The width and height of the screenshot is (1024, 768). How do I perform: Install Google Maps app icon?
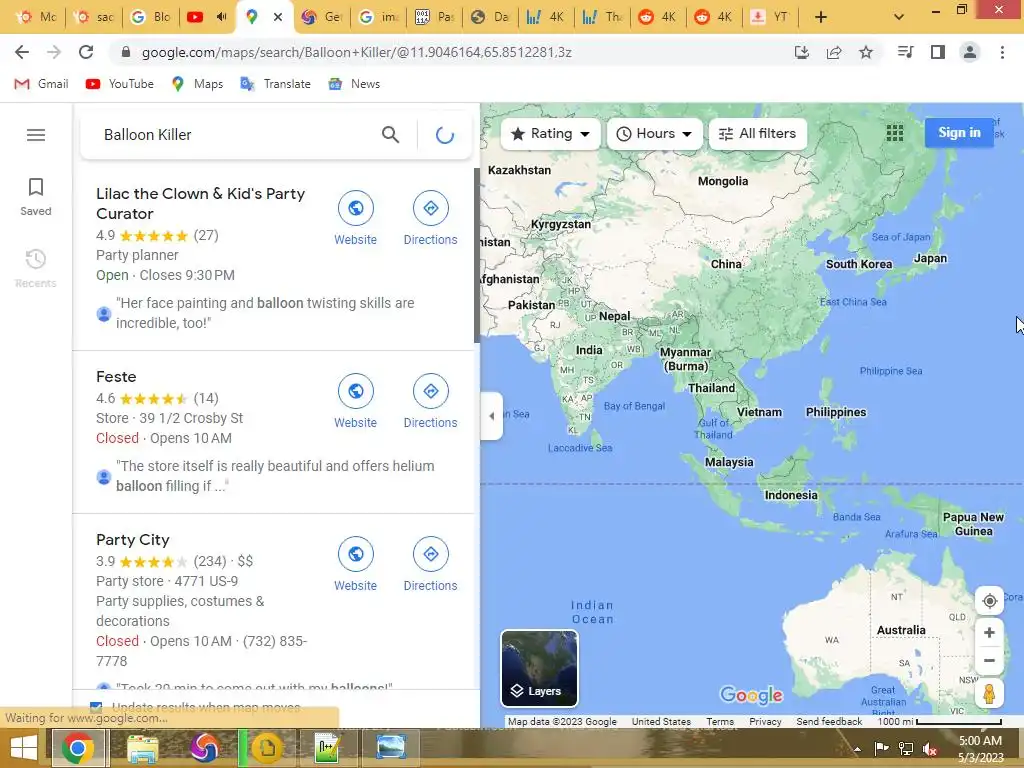(x=802, y=52)
